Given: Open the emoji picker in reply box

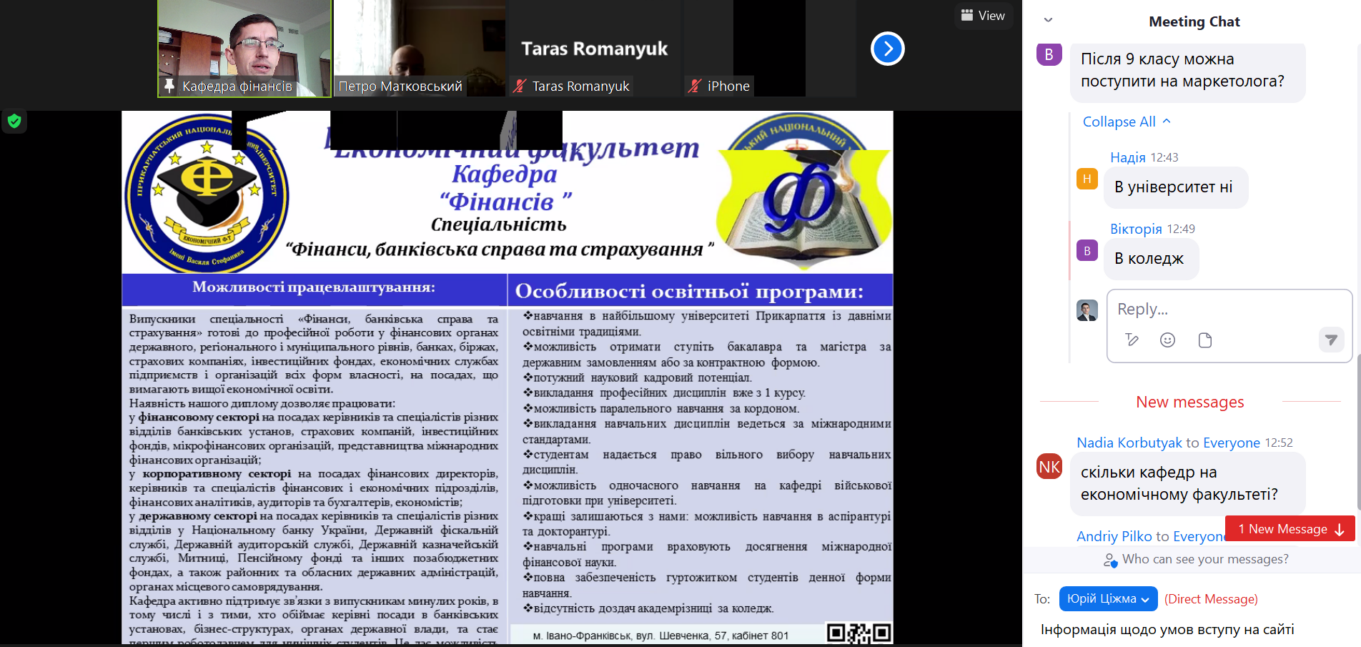Looking at the screenshot, I should tap(1167, 340).
